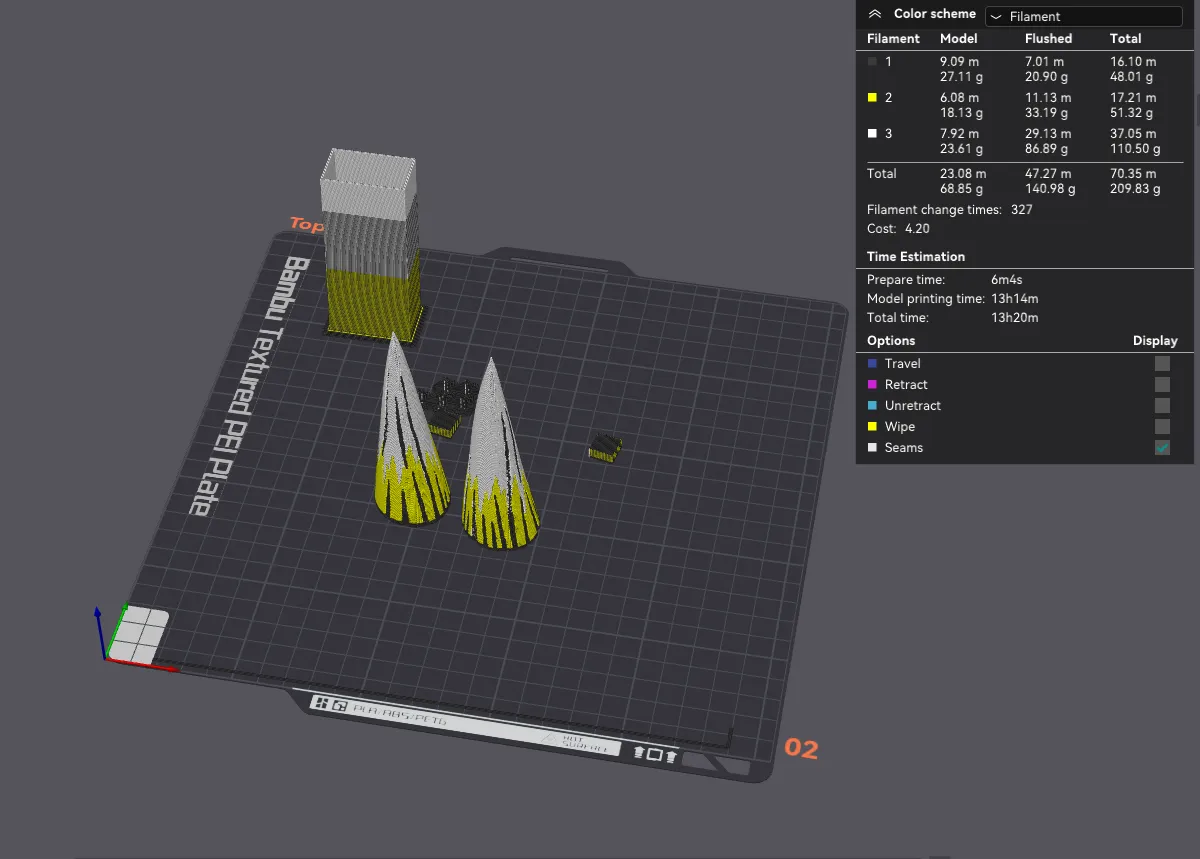Click the magenta Retract legend icon

872,385
